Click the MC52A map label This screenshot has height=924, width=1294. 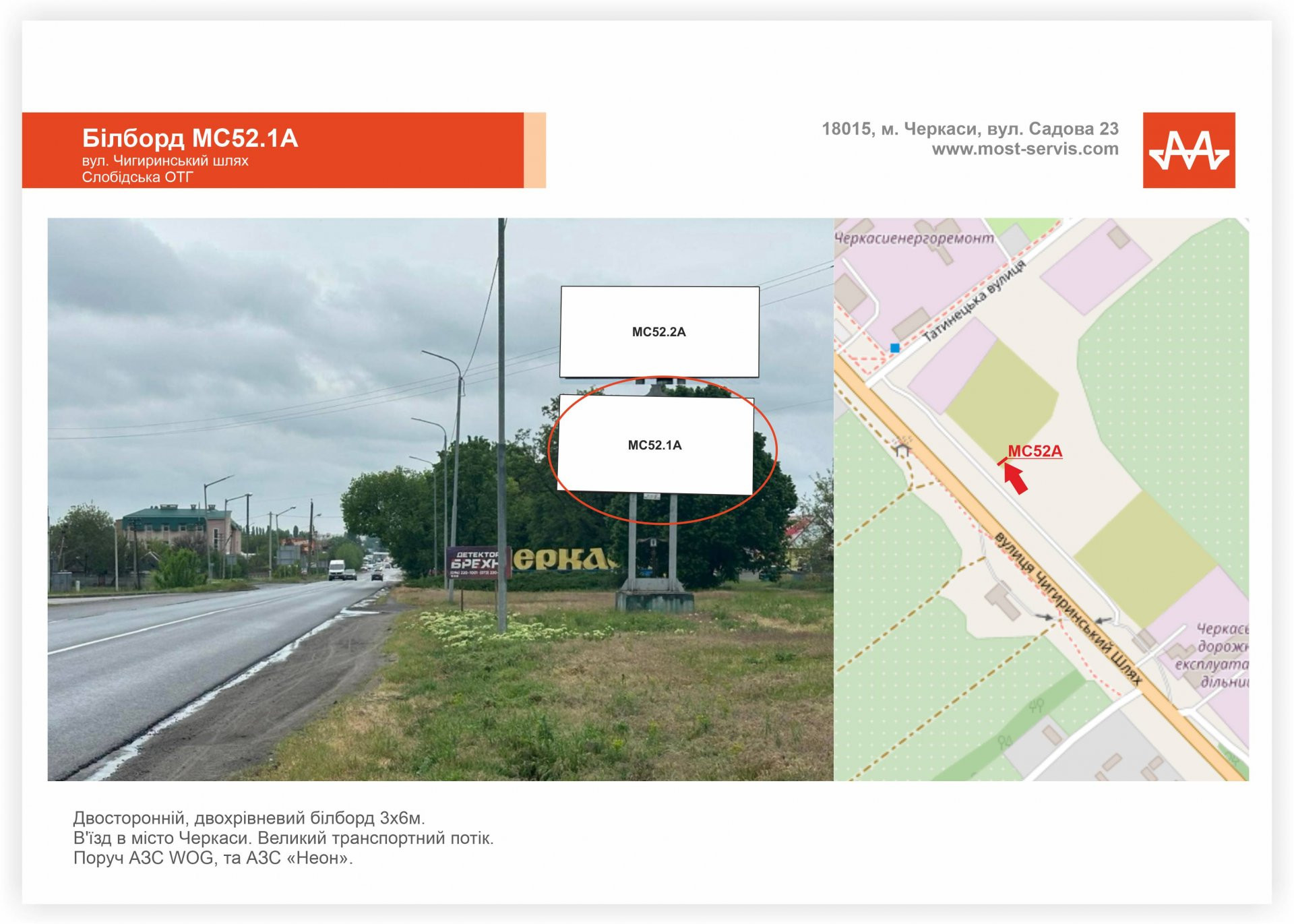tap(1035, 451)
